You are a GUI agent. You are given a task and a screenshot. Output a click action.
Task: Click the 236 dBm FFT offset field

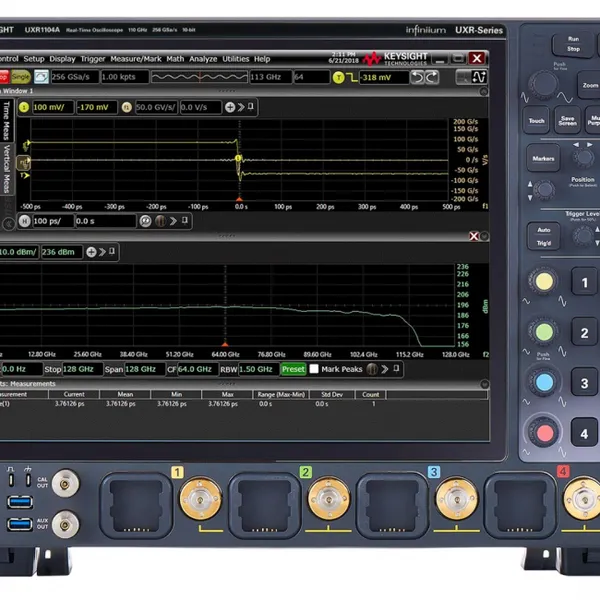click(x=62, y=252)
